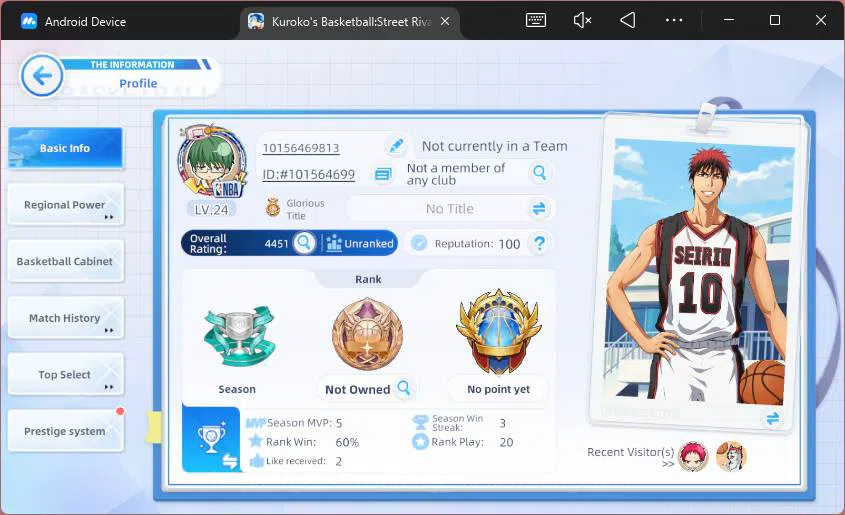Image resolution: width=845 pixels, height=515 pixels.
Task: Click the yellow sticky bookmark tab
Action: coord(154,427)
